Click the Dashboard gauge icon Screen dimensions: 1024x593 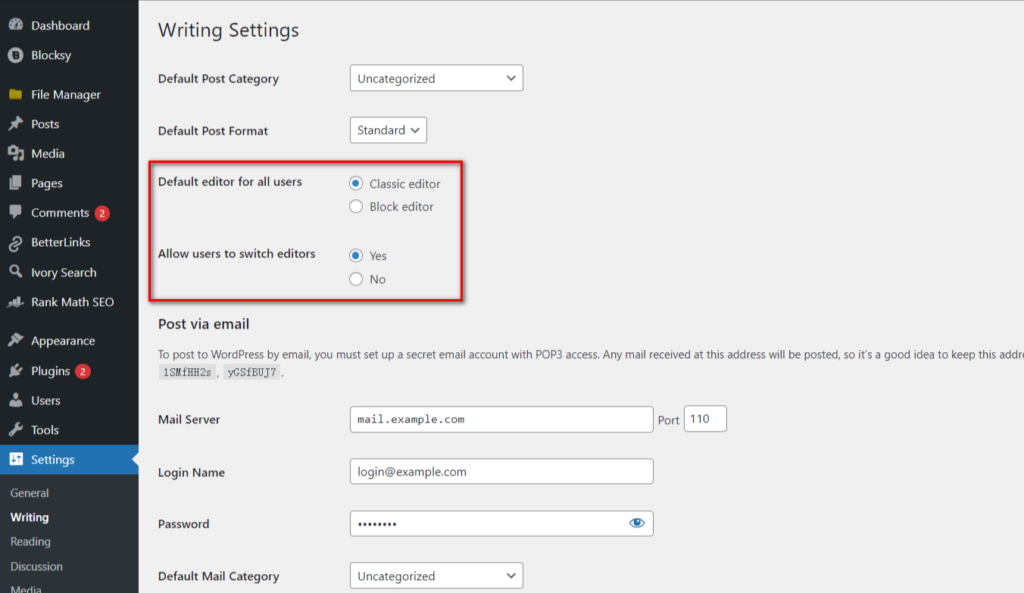[x=16, y=25]
